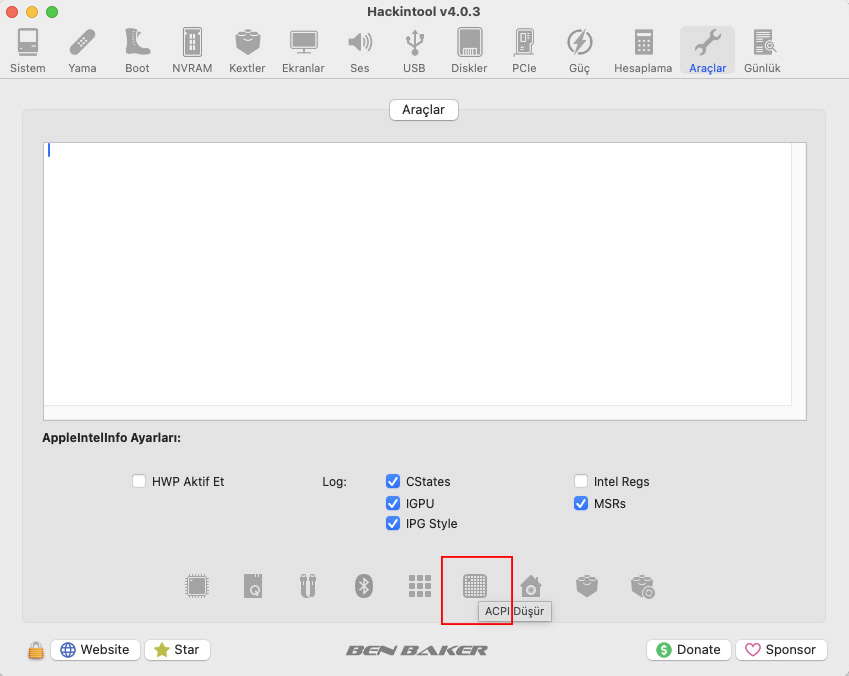Click the brick with refresh arrow icon
Screen dimensions: 849x676
tap(642, 586)
